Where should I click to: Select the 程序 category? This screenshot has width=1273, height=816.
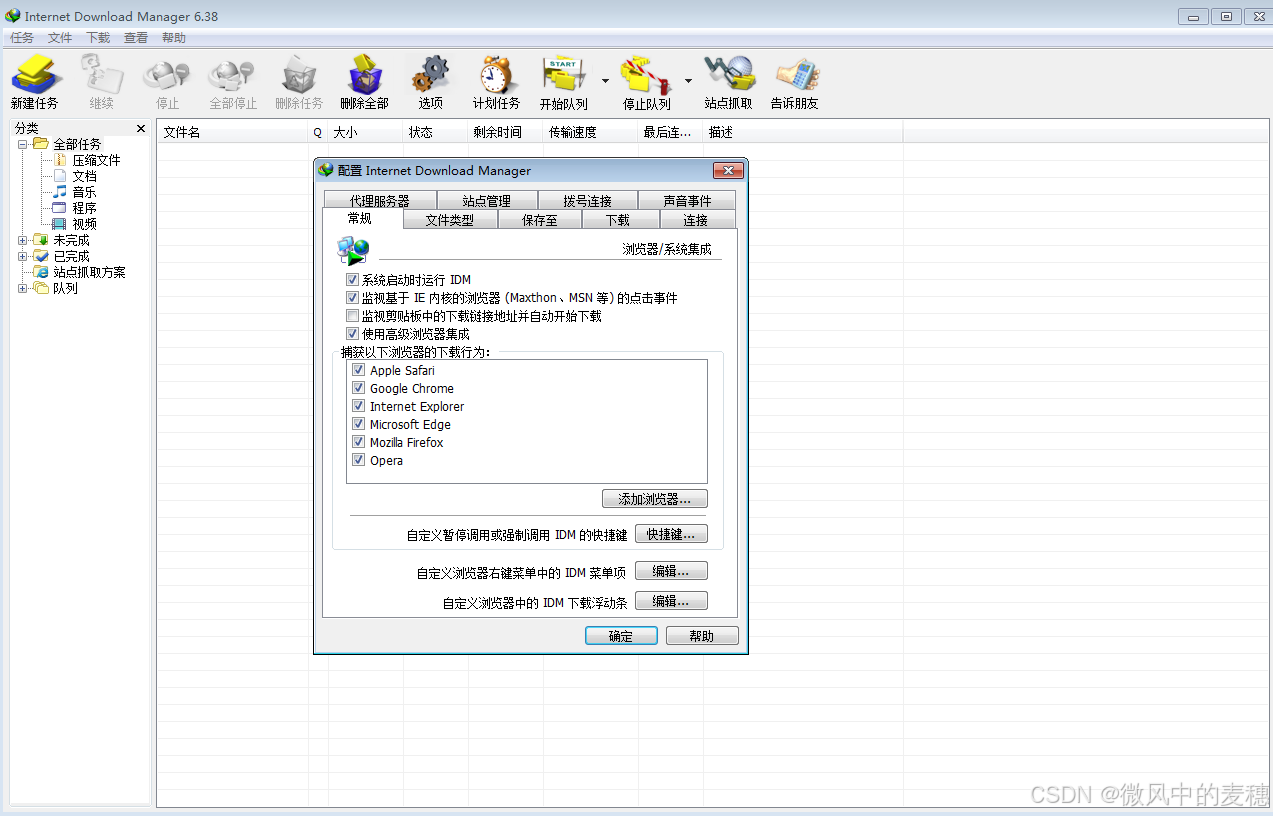pyautogui.click(x=84, y=208)
